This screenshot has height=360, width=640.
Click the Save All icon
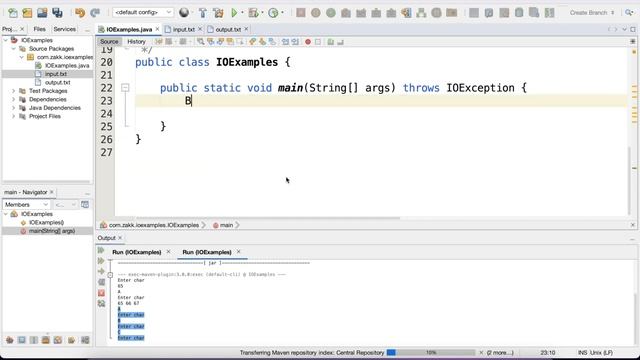click(57, 13)
